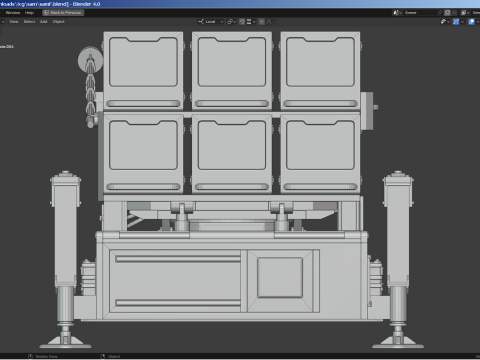Toggle the snapping magnet icon

[x=242, y=22]
